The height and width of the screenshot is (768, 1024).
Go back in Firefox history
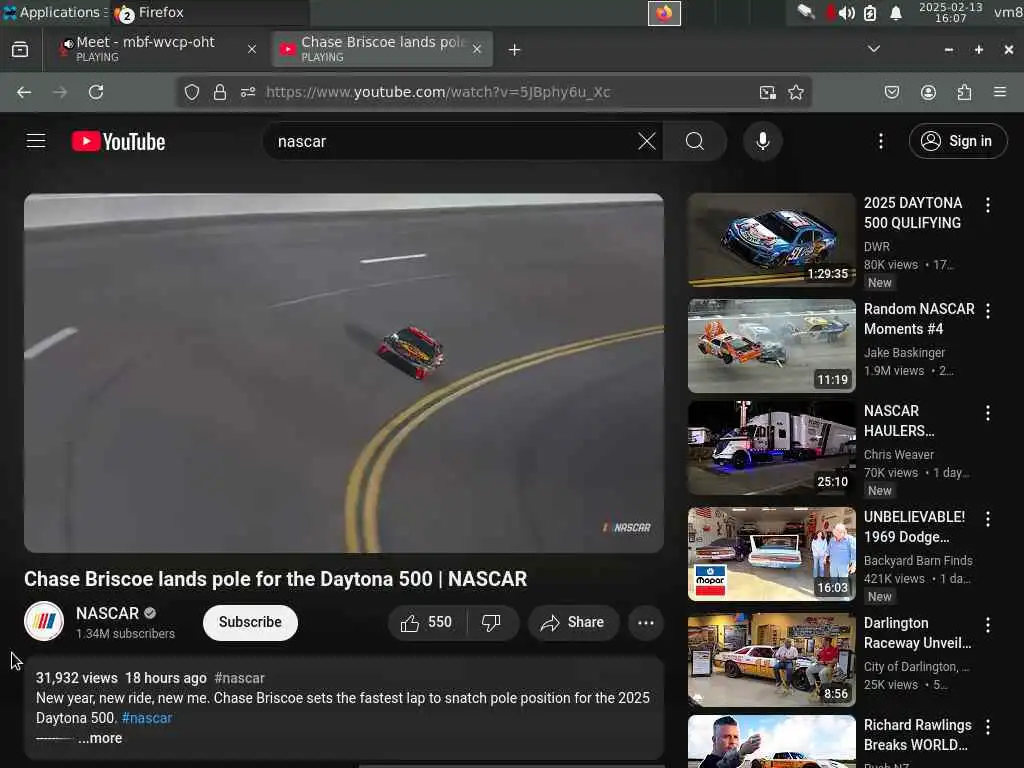point(24,92)
